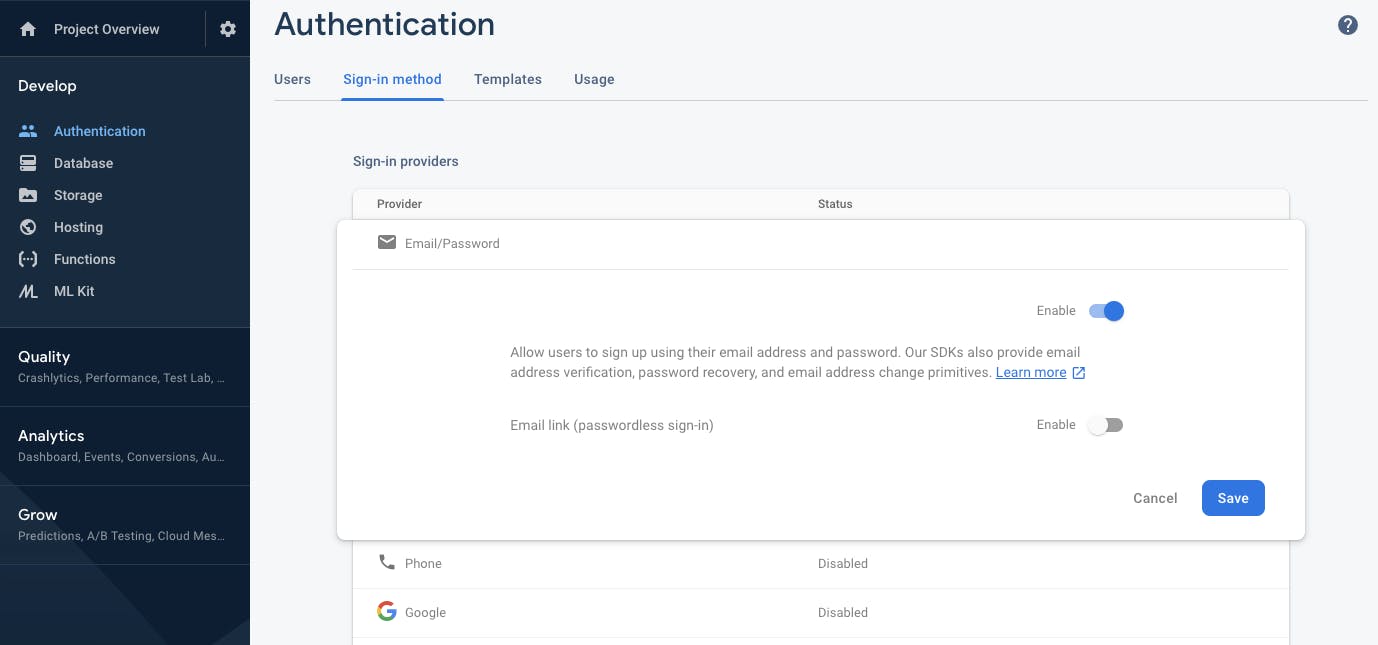Click the Authentication people icon in sidebar
Viewport: 1378px width, 645px height.
pyautogui.click(x=28, y=131)
